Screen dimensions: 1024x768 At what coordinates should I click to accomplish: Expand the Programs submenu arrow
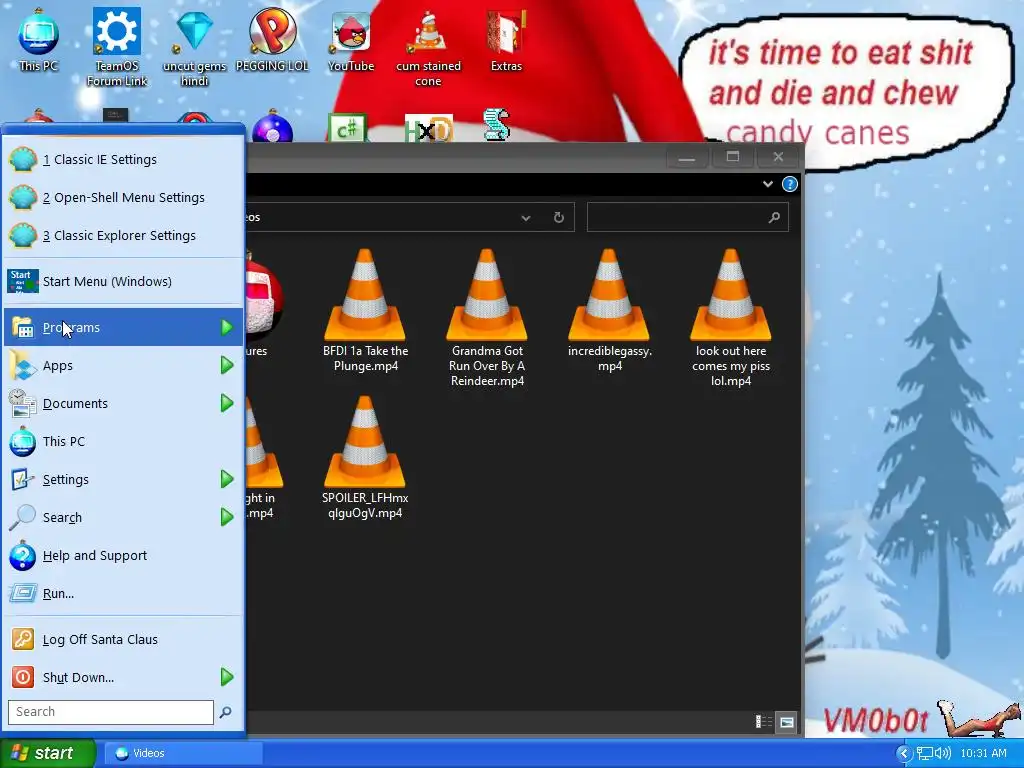[x=227, y=327]
